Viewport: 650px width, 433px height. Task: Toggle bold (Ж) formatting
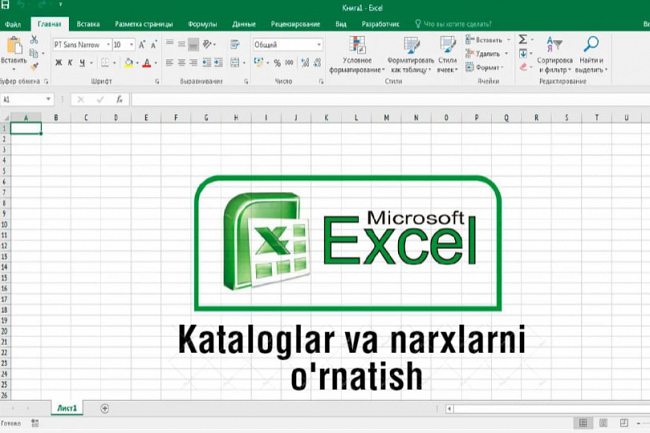click(x=58, y=63)
